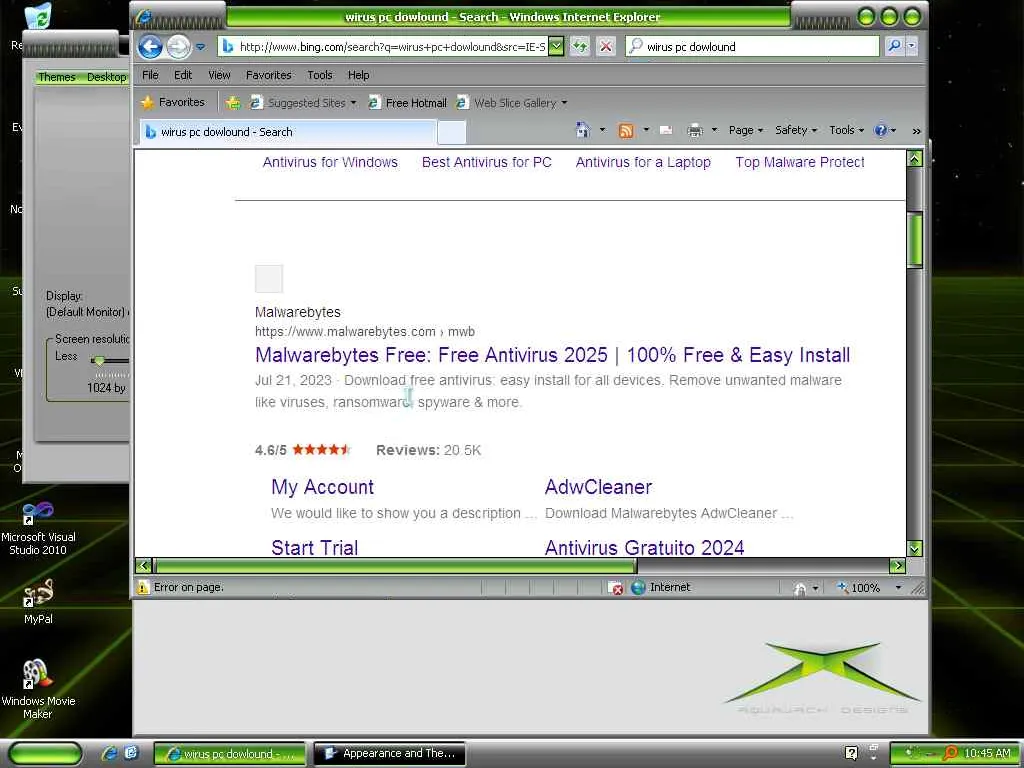Open Web Slice Gallery dropdown

(511, 103)
